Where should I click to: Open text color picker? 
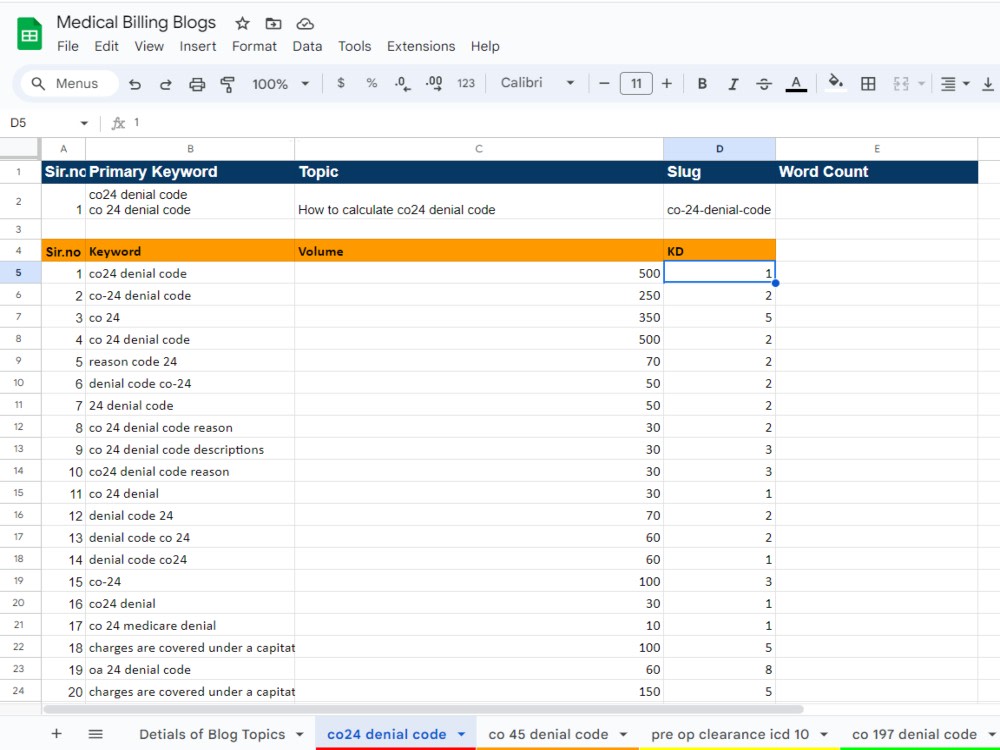(796, 84)
